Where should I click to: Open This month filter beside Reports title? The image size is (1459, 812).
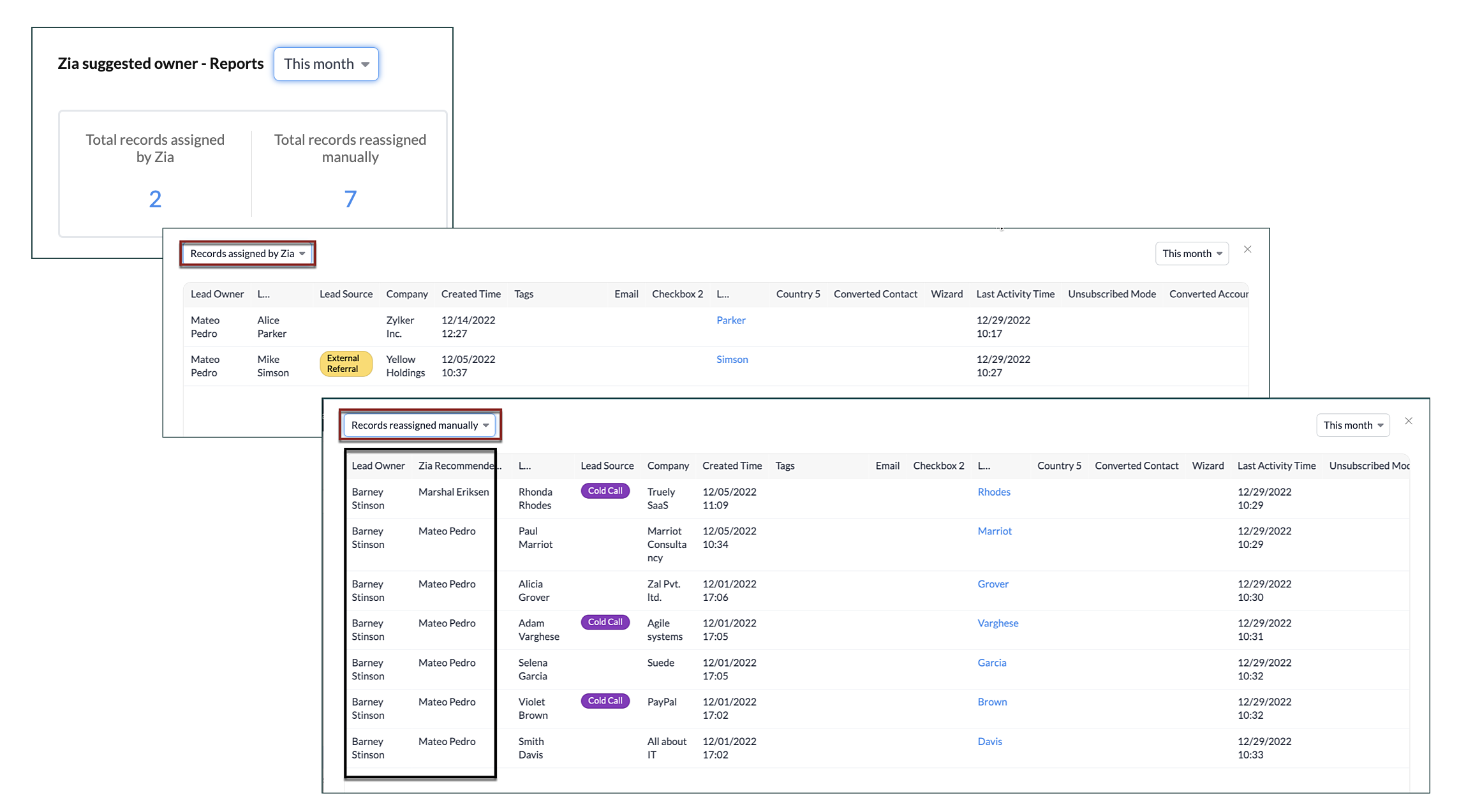tap(326, 64)
